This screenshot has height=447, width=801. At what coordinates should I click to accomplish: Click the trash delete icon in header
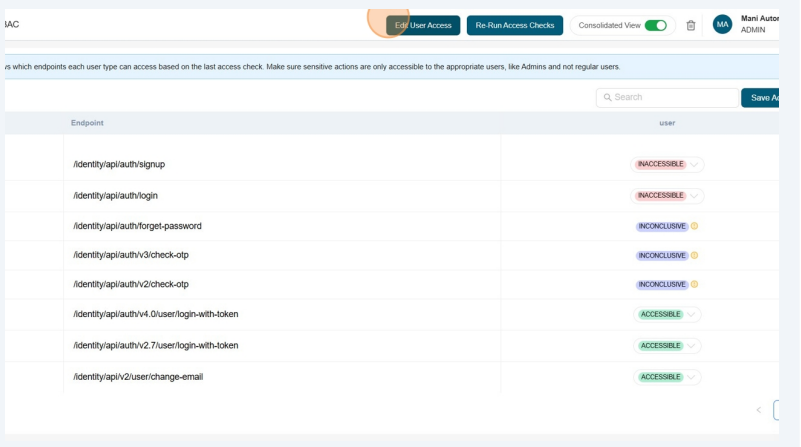(x=691, y=25)
